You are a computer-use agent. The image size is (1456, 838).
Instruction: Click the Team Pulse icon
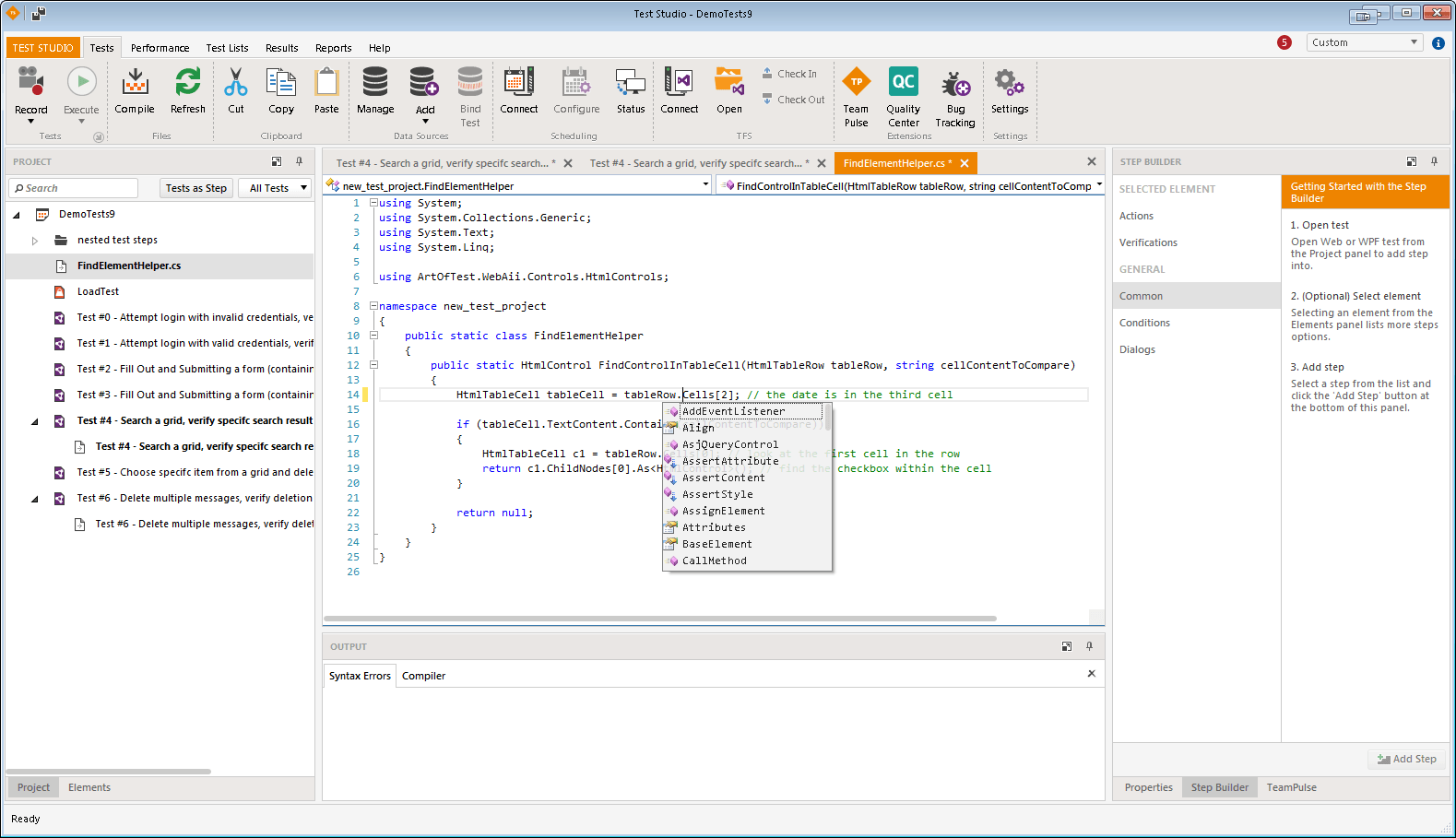tap(857, 82)
